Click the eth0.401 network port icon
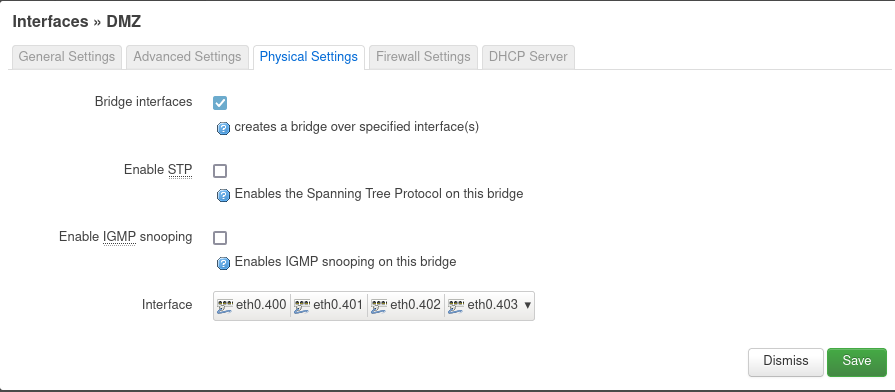Viewport: 895px width, 392px height. (302, 306)
